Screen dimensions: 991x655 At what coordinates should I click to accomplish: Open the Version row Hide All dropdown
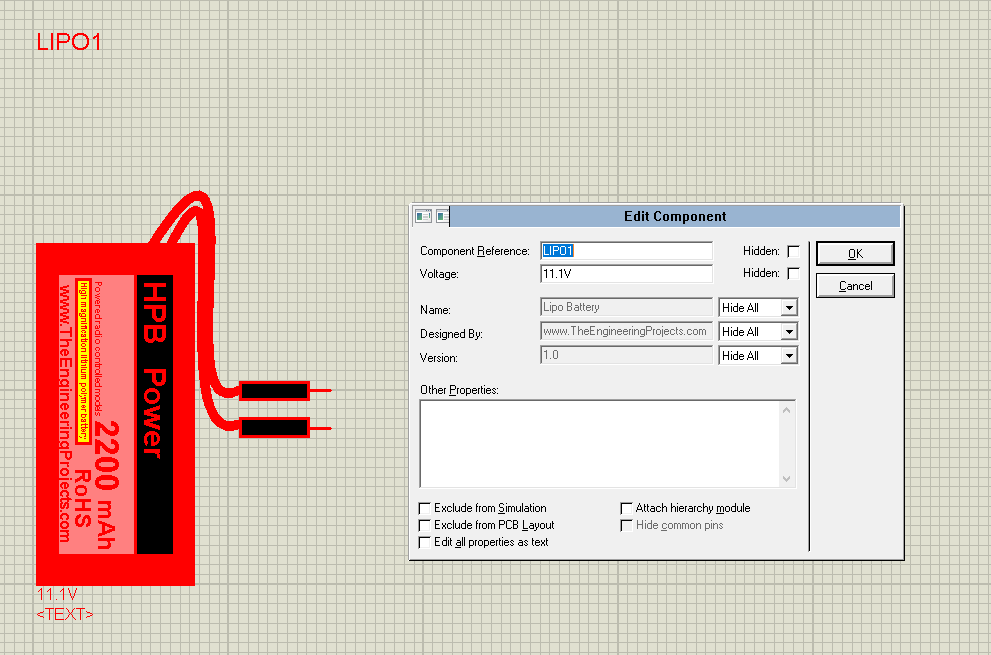[758, 355]
